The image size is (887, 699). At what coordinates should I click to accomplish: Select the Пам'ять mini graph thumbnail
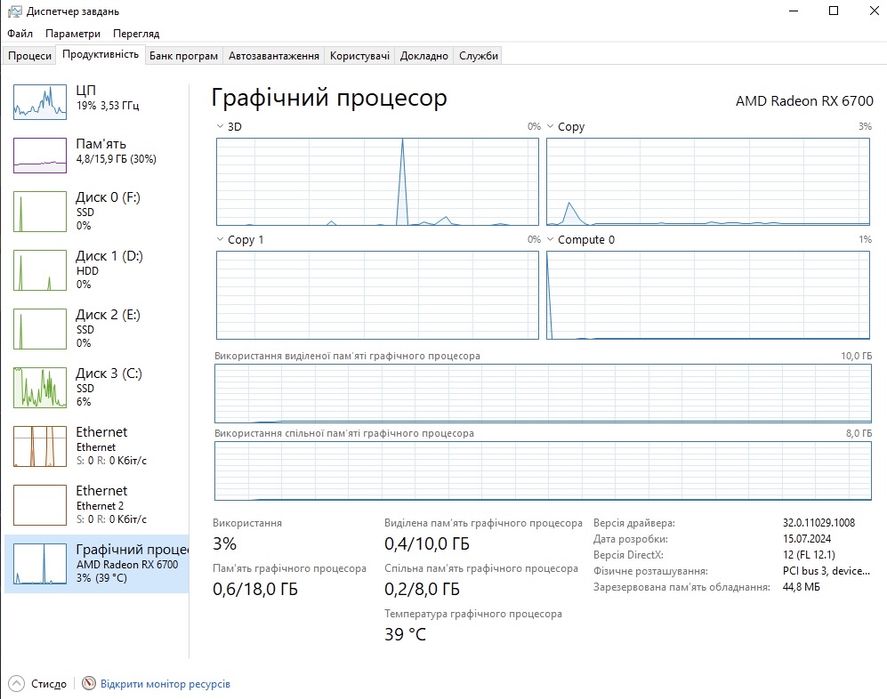pyautogui.click(x=40, y=154)
